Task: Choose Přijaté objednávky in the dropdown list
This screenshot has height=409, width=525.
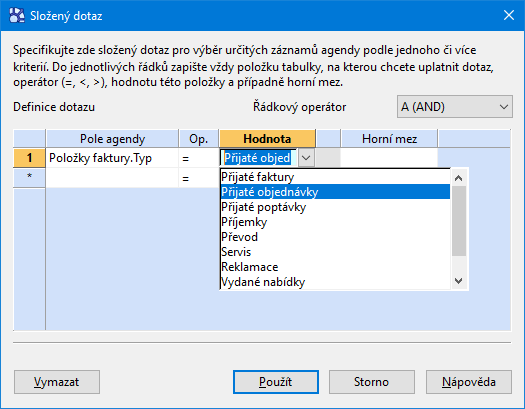Action: 335,192
